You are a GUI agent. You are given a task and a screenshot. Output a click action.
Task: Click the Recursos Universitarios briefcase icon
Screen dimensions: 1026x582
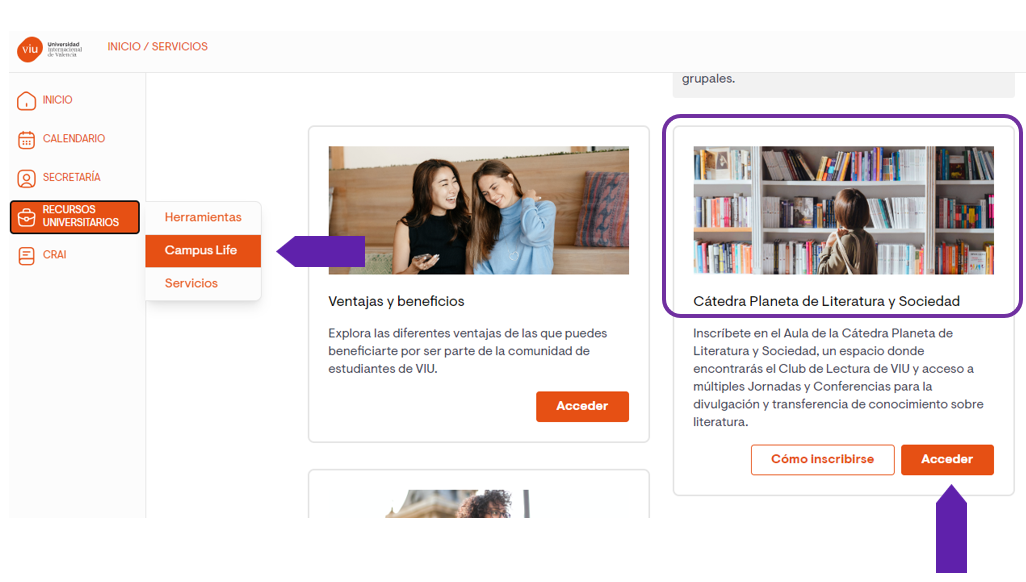tap(26, 217)
